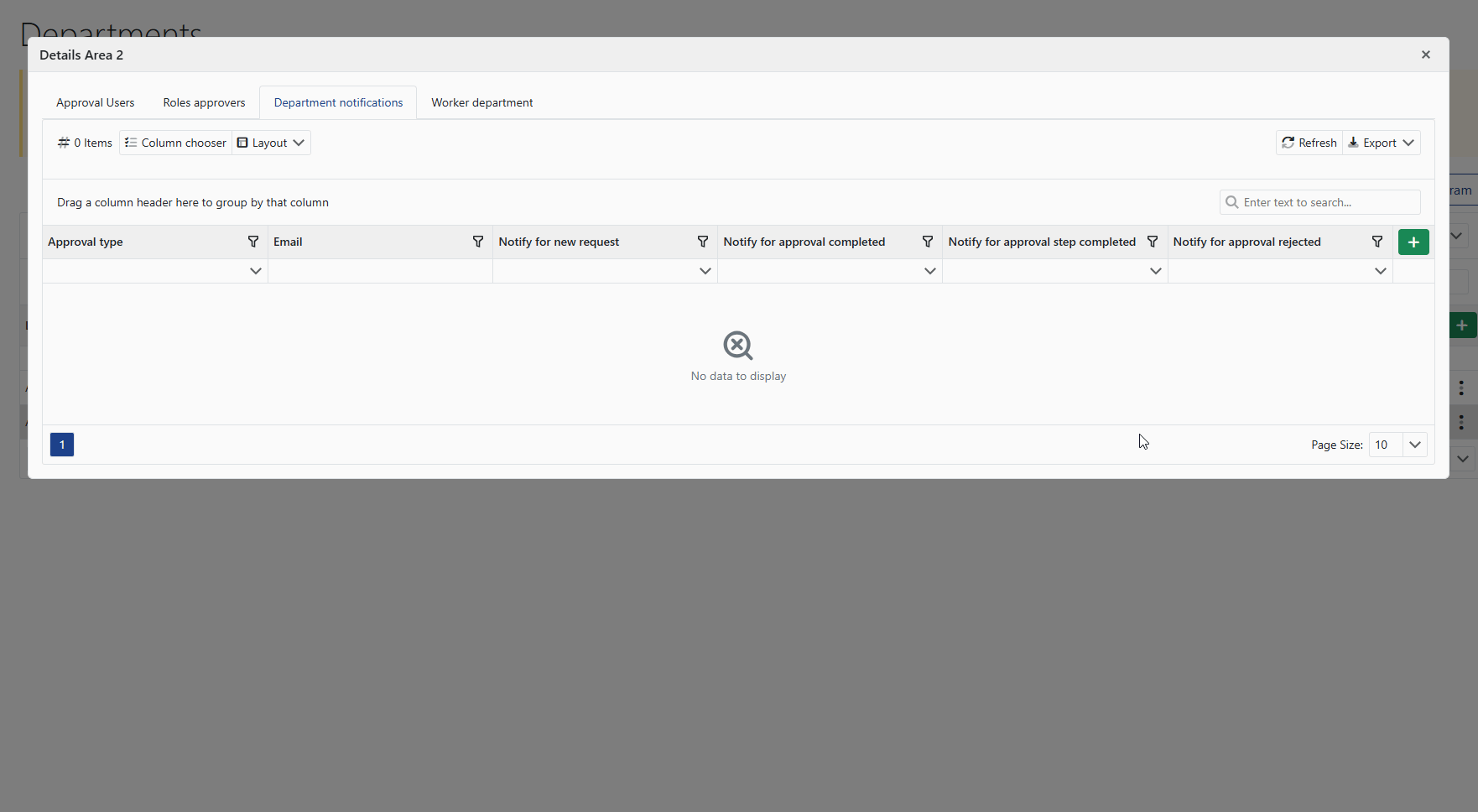
Task: Close the Details Area 2 dialog
Action: pyautogui.click(x=1426, y=55)
